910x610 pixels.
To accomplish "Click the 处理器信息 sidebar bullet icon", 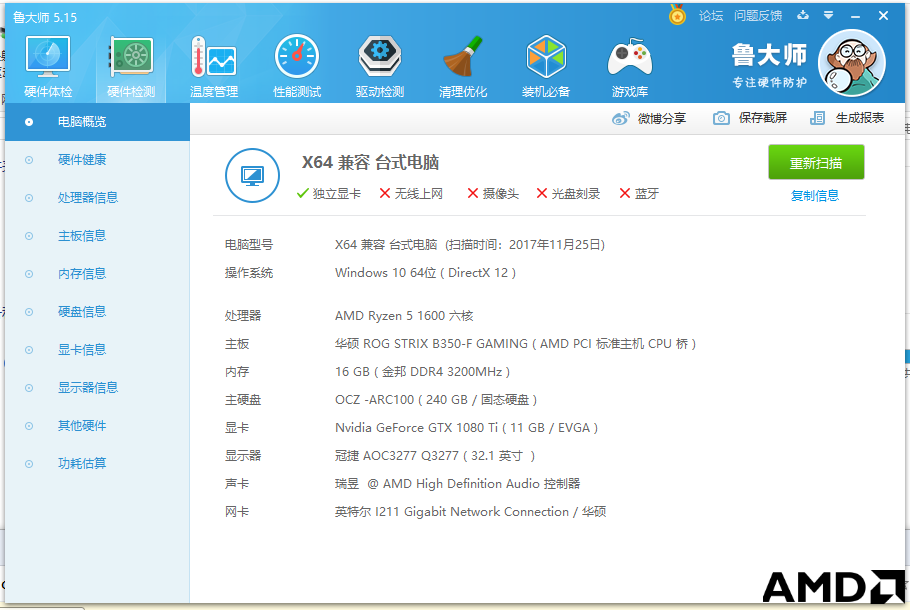I will 29,198.
